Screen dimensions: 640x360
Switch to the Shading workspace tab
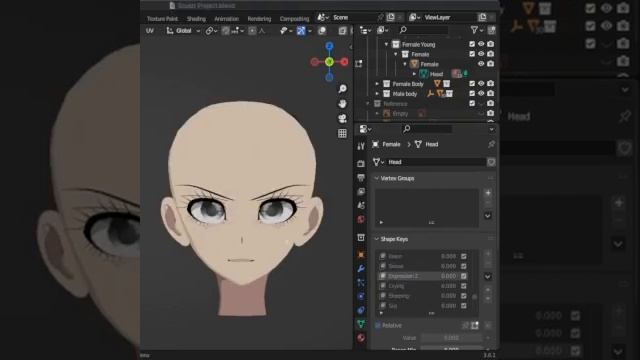(196, 19)
